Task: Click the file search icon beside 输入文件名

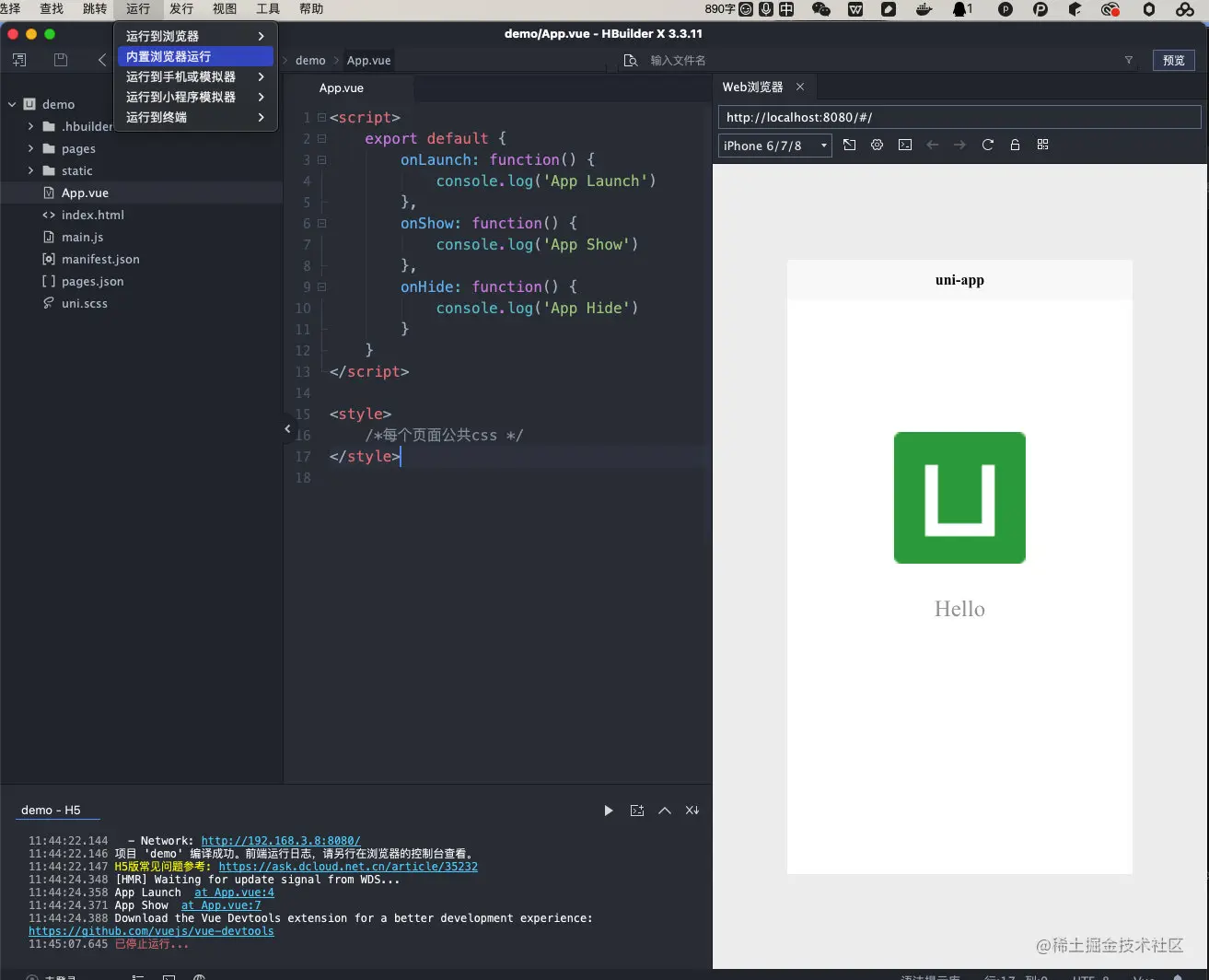Action: [631, 60]
